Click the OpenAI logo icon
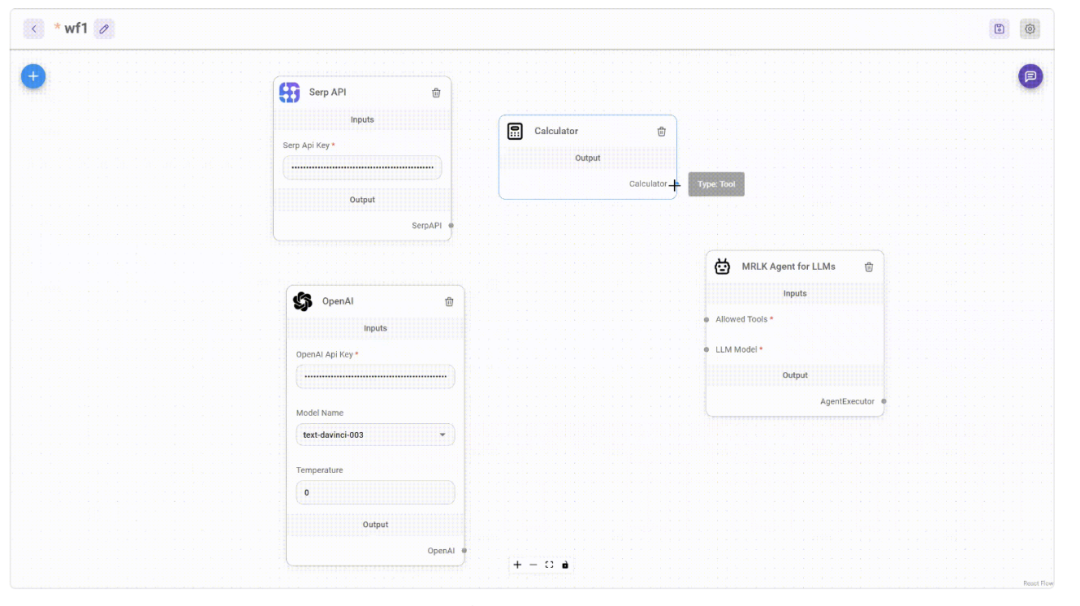Viewport: 1080px width, 606px height. click(303, 301)
